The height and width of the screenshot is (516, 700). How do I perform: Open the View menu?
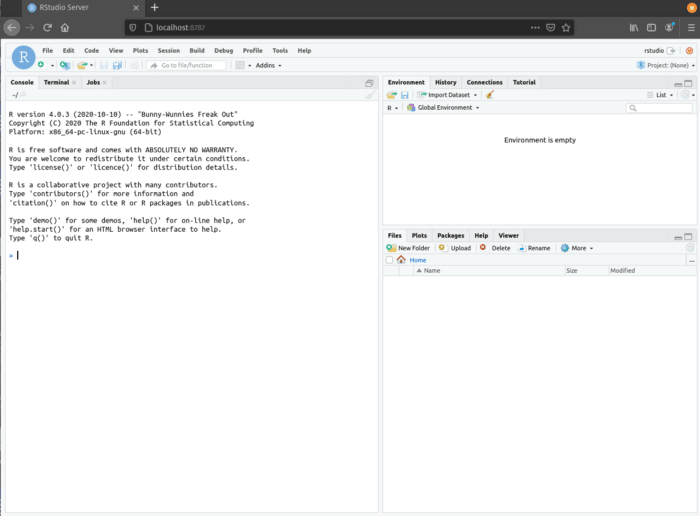116,50
